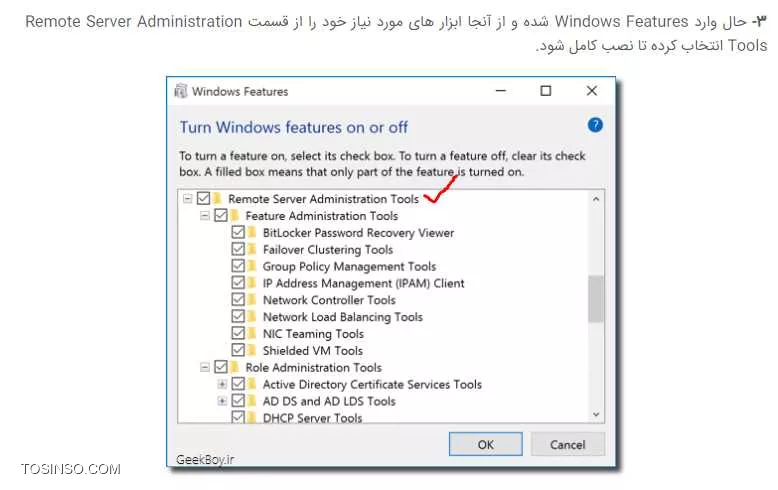The height and width of the screenshot is (490, 778).
Task: Click the folder icon beside Shielded VM Tools
Action: (253, 351)
